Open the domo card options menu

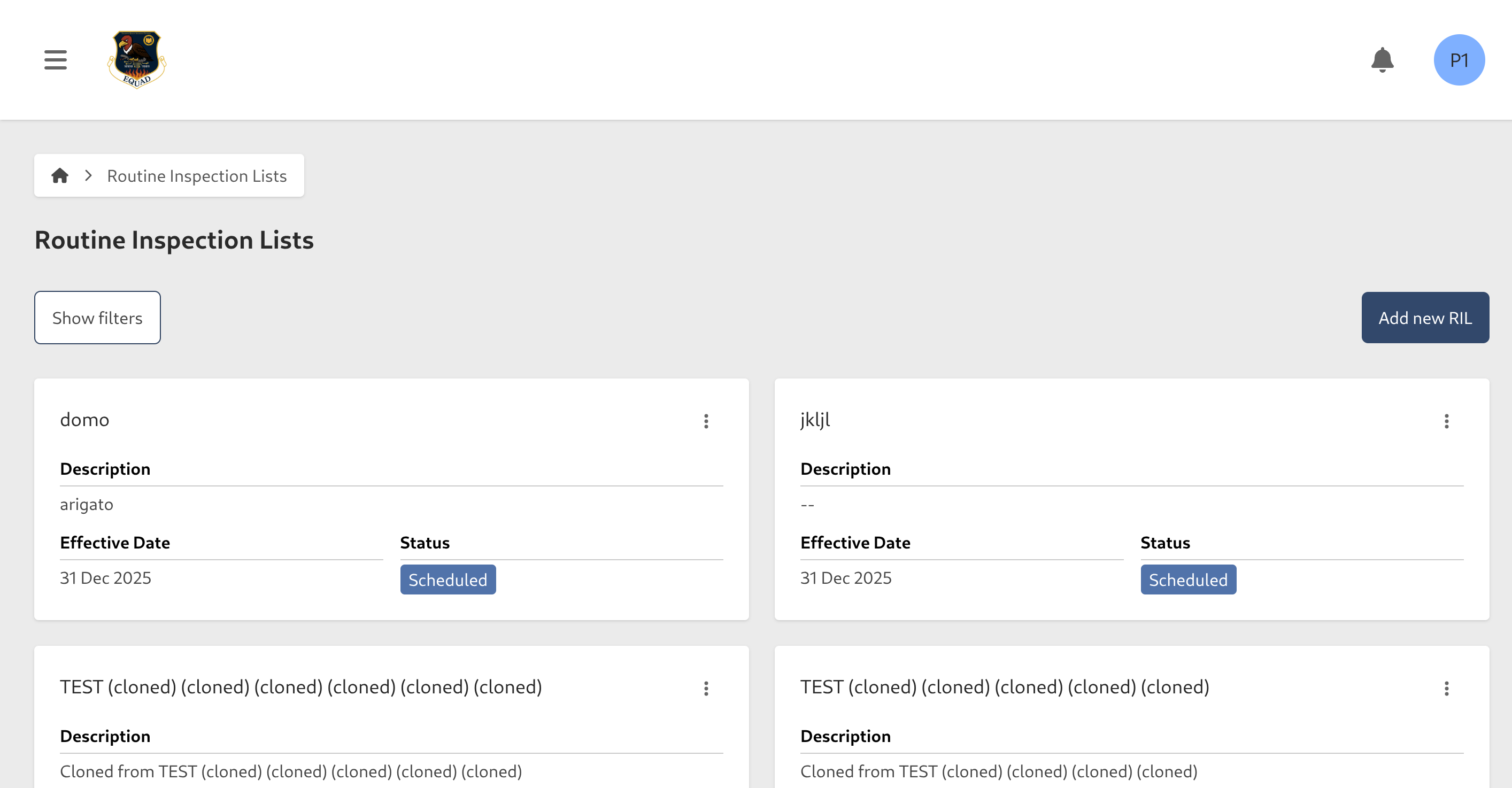(x=706, y=421)
